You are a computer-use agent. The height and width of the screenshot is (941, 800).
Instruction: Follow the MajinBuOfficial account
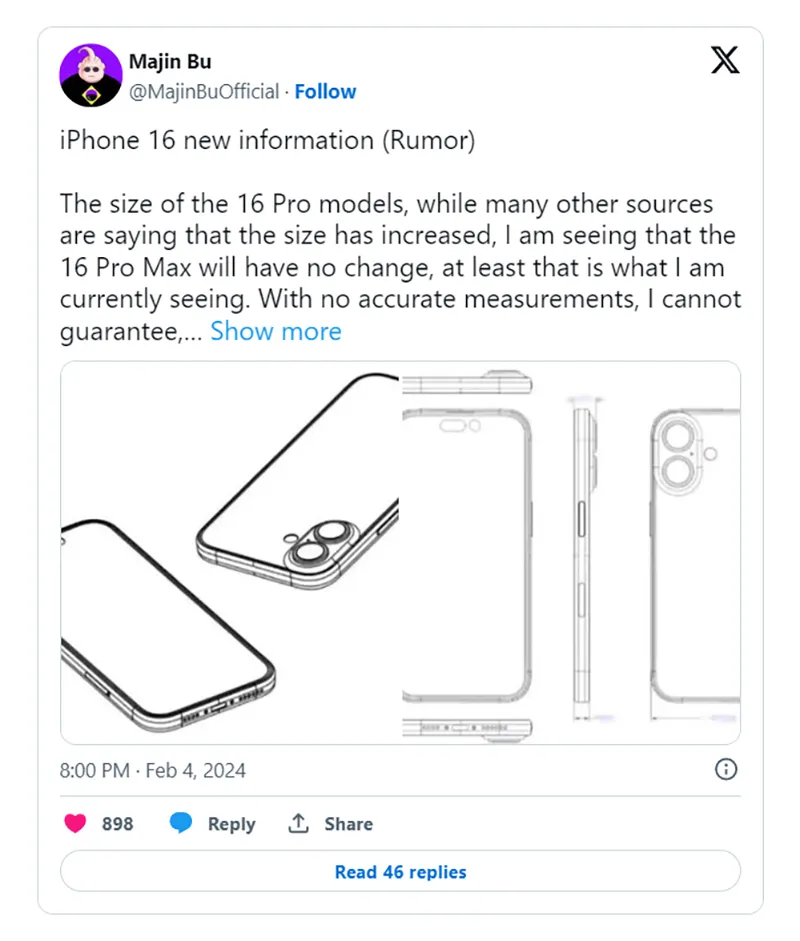(325, 92)
